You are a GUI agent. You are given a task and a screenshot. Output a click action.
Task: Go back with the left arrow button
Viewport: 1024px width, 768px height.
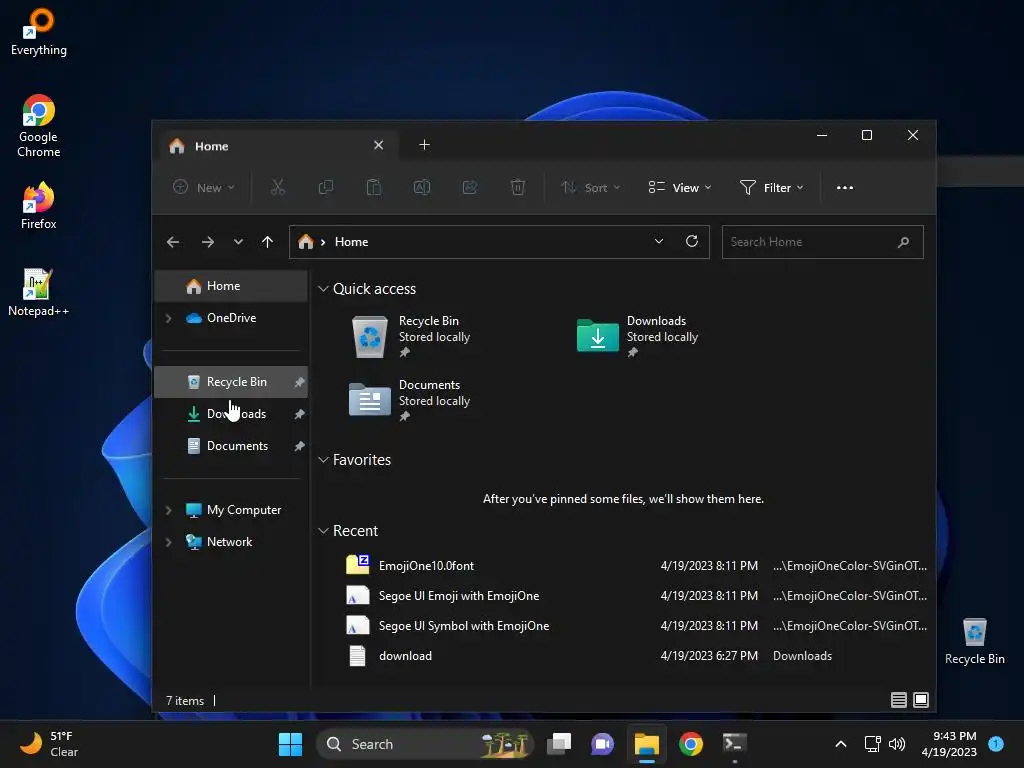click(x=173, y=242)
